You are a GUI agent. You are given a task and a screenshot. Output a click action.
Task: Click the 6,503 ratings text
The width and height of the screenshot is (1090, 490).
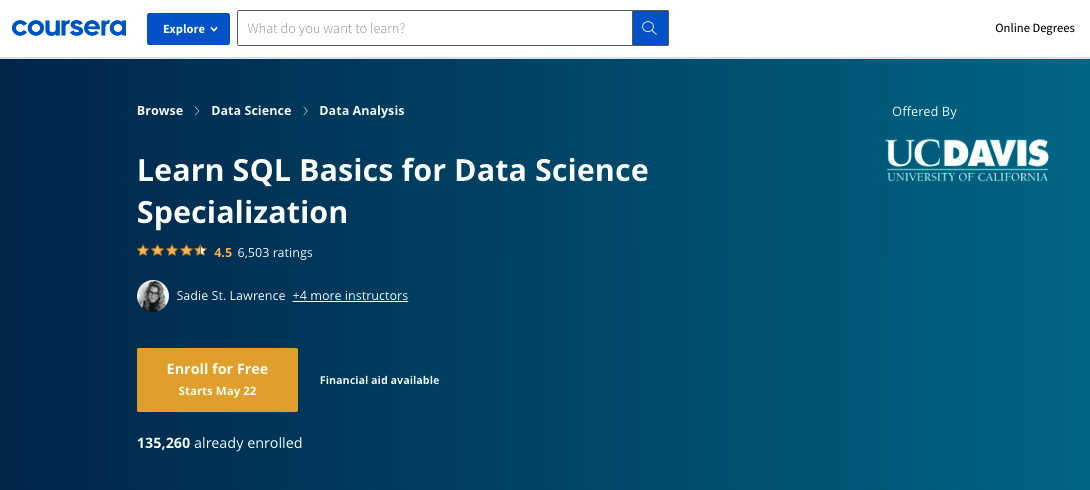275,252
